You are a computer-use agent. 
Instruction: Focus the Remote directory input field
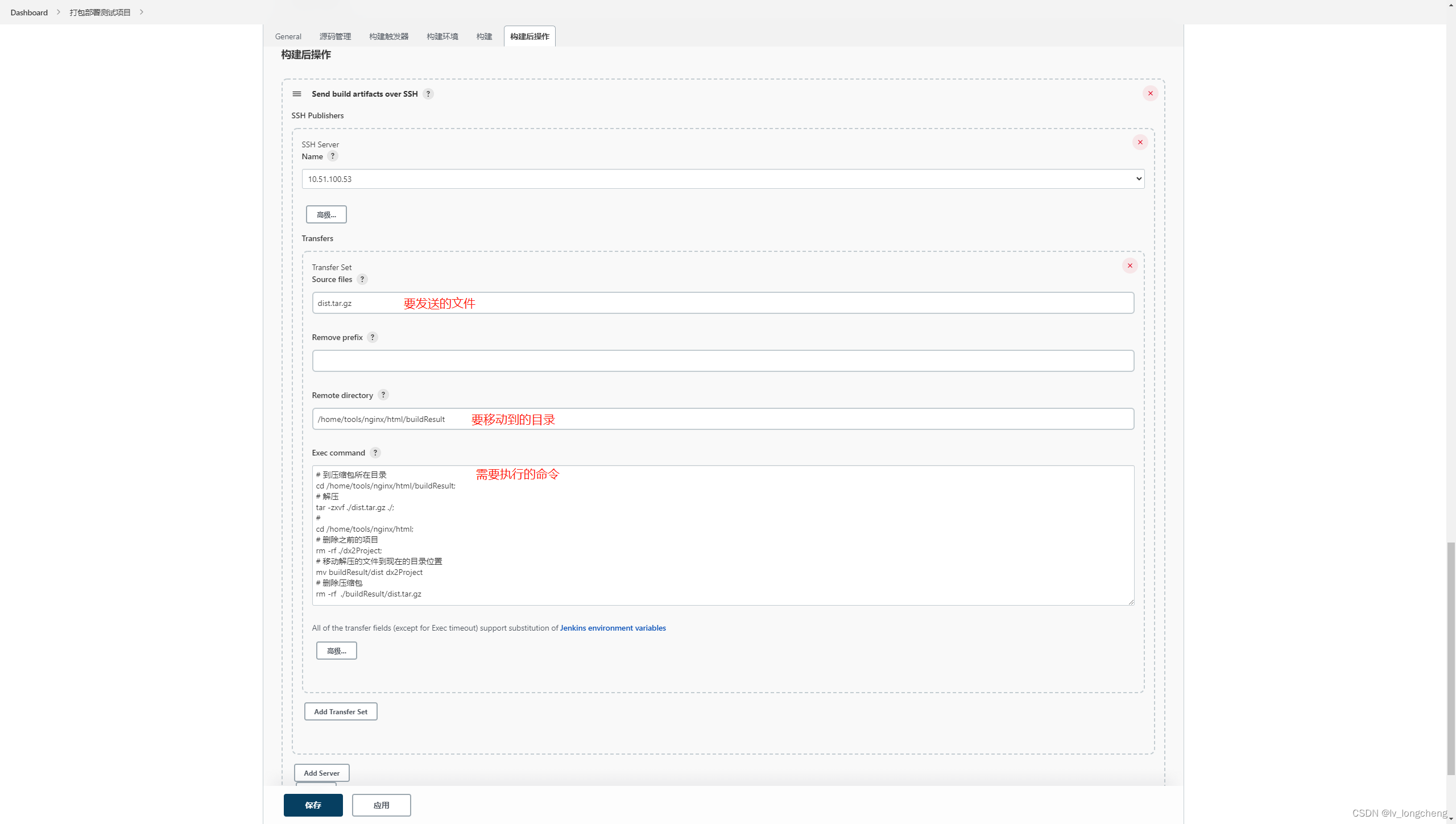point(723,419)
